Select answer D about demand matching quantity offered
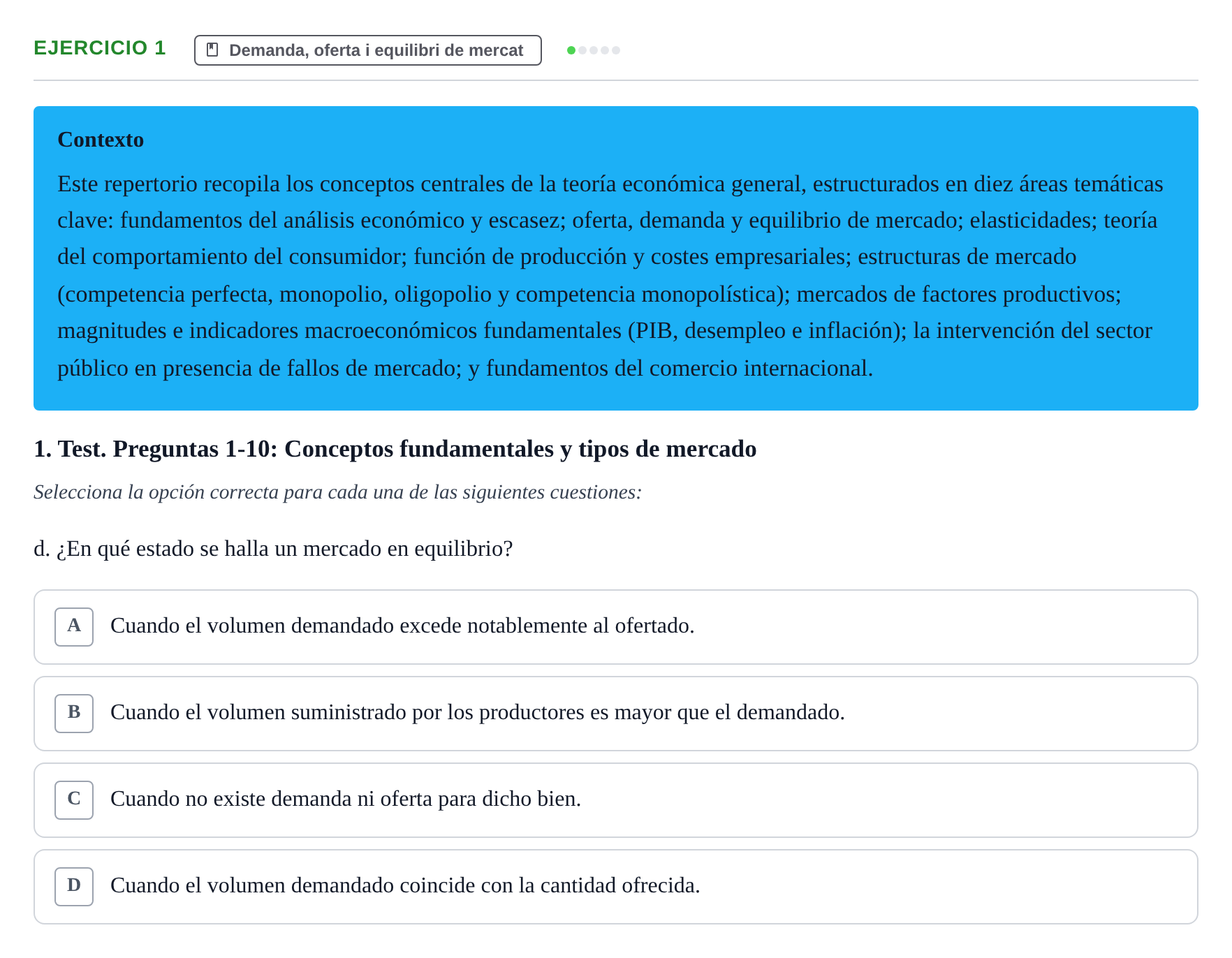Screen dimensions: 1232x958 coord(616,887)
